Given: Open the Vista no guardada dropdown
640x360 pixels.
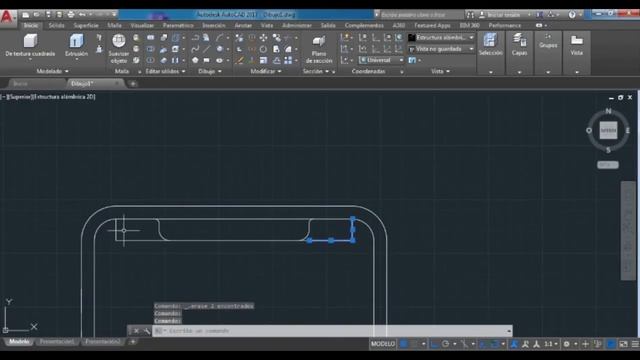Looking at the screenshot, I should (442, 49).
